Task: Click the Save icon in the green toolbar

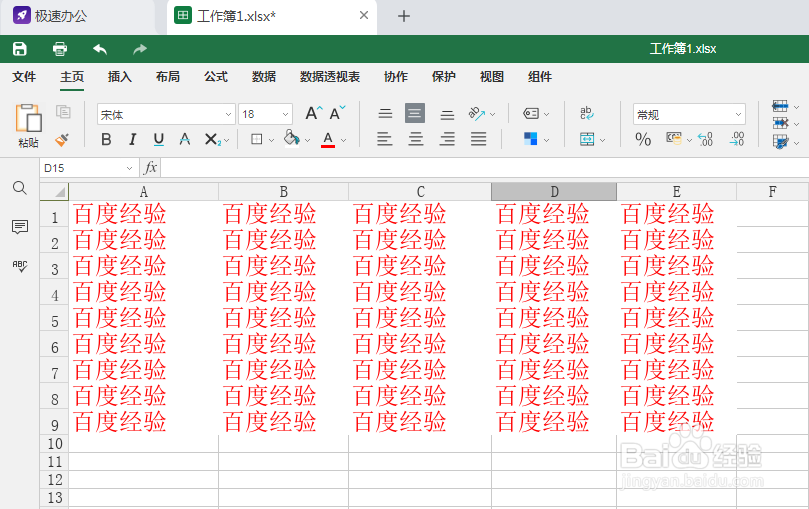Action: (x=20, y=49)
